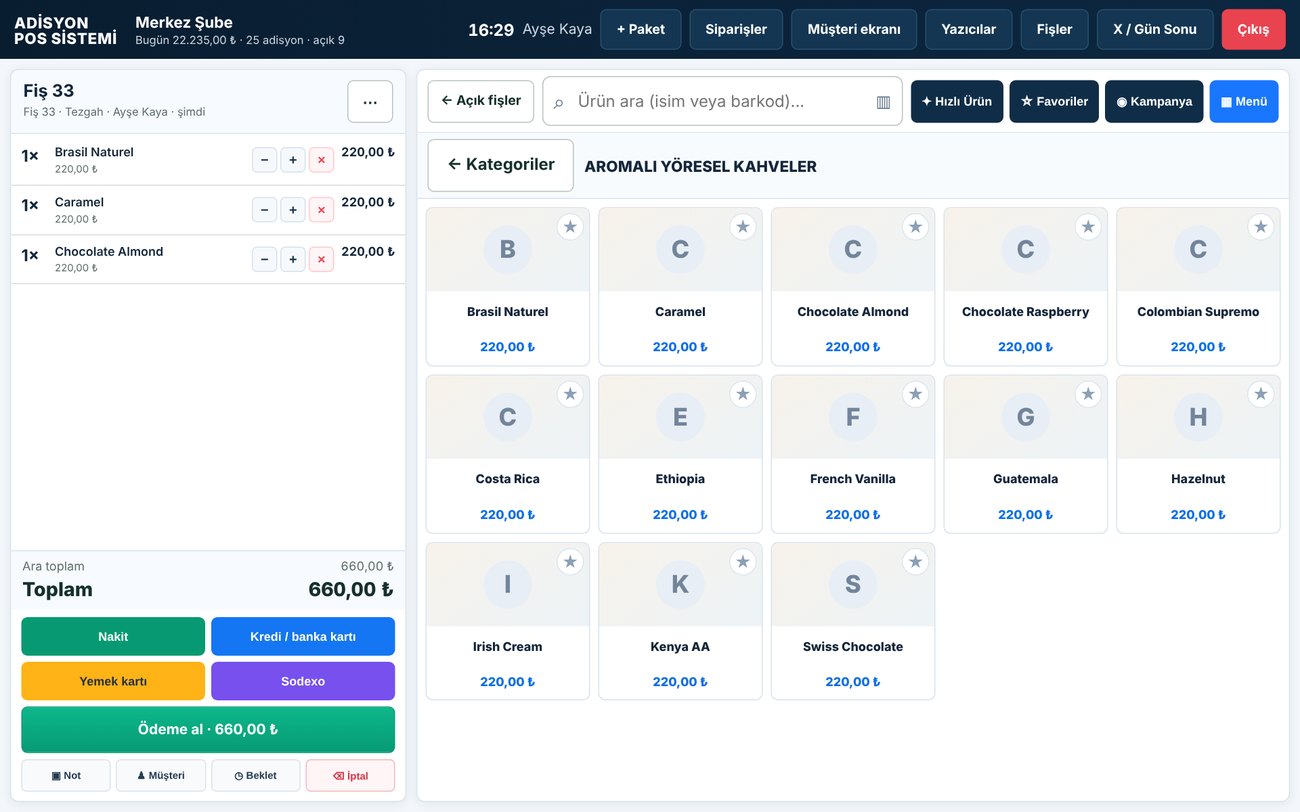The image size is (1300, 812).
Task: Remove Brasil Naturel line with red X
Action: (321, 160)
